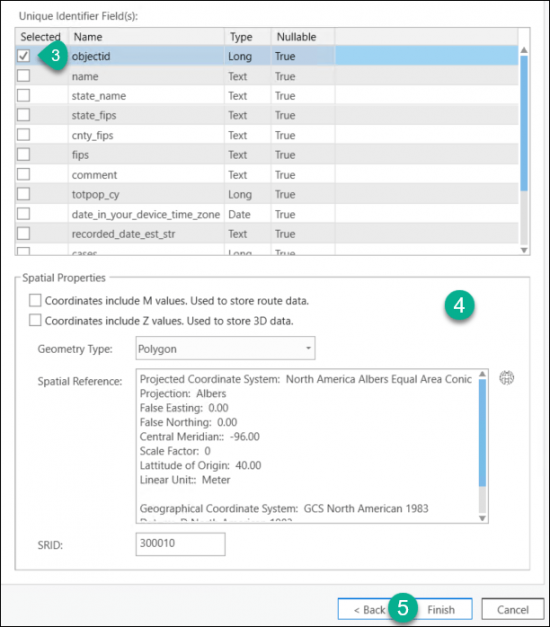Enable Coordinates include Z values option
This screenshot has height=627, width=550.
tap(35, 320)
